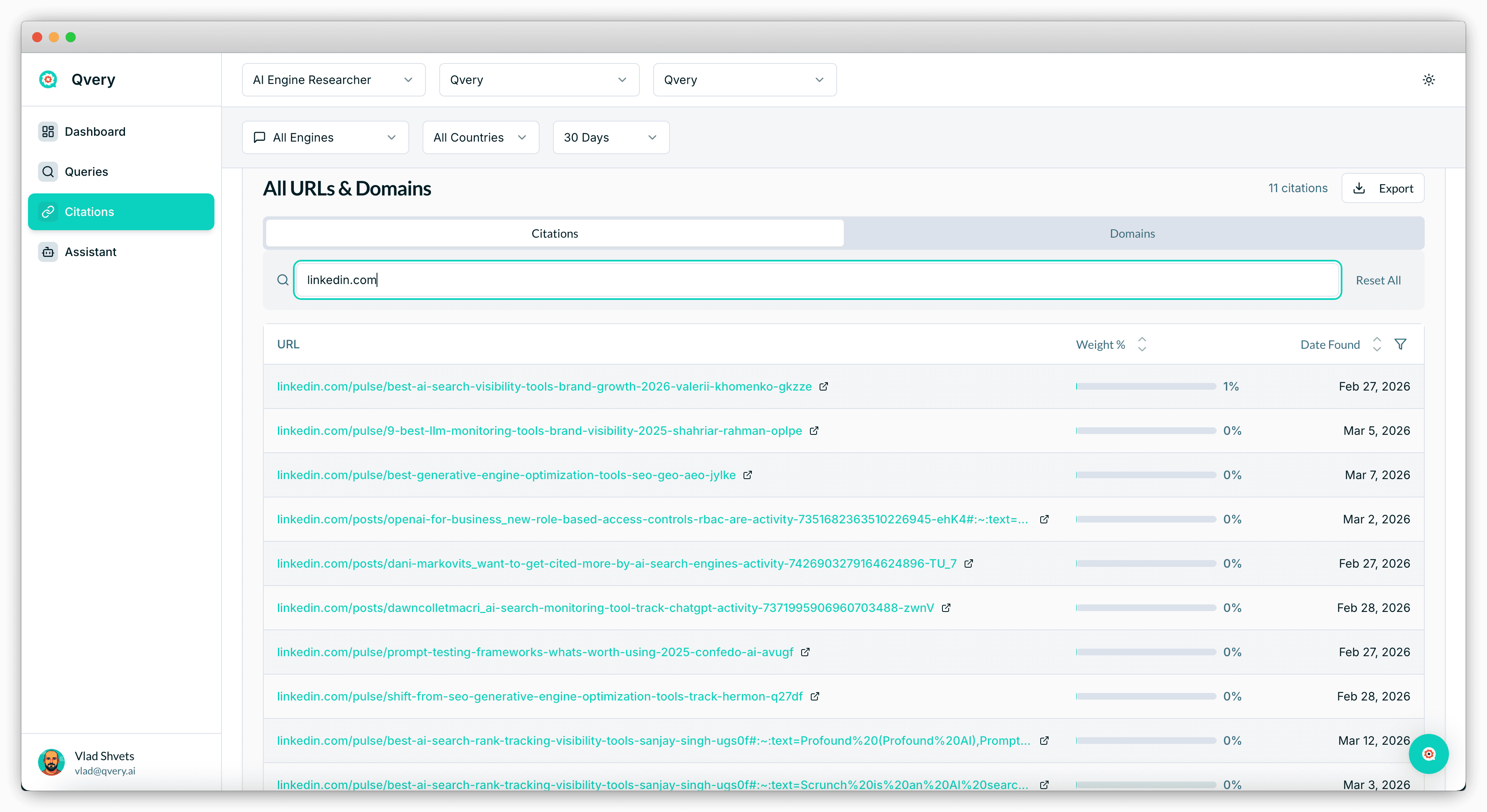Click the Qvery logo icon
This screenshot has height=812, width=1487.
[x=48, y=80]
